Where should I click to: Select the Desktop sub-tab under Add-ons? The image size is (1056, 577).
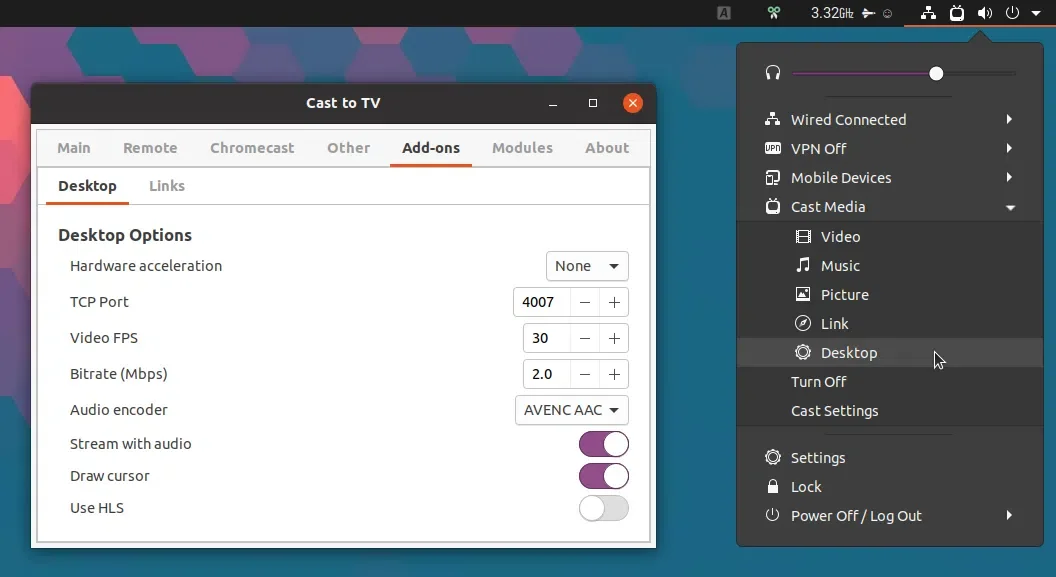point(88,186)
